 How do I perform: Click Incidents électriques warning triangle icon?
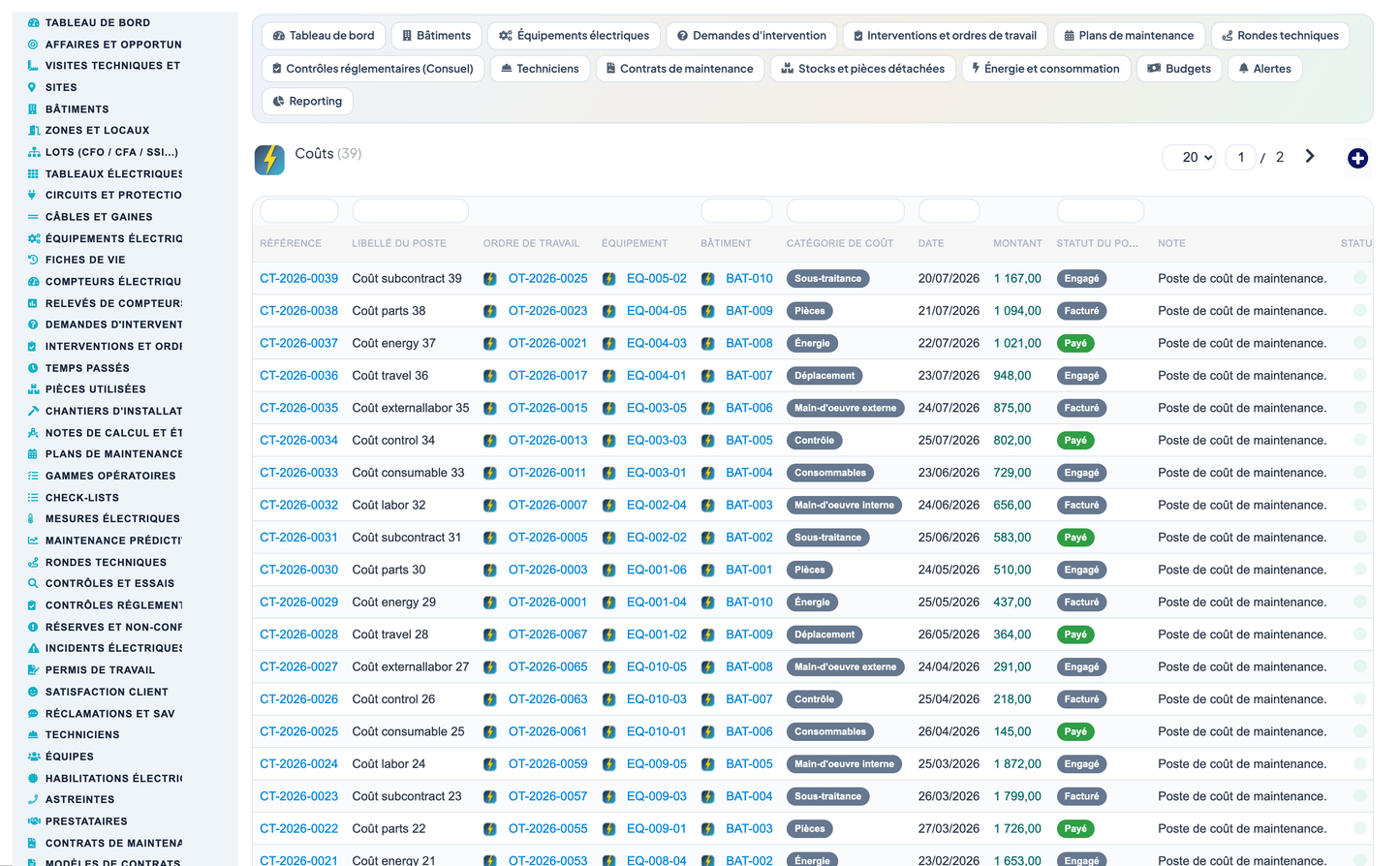(33, 648)
